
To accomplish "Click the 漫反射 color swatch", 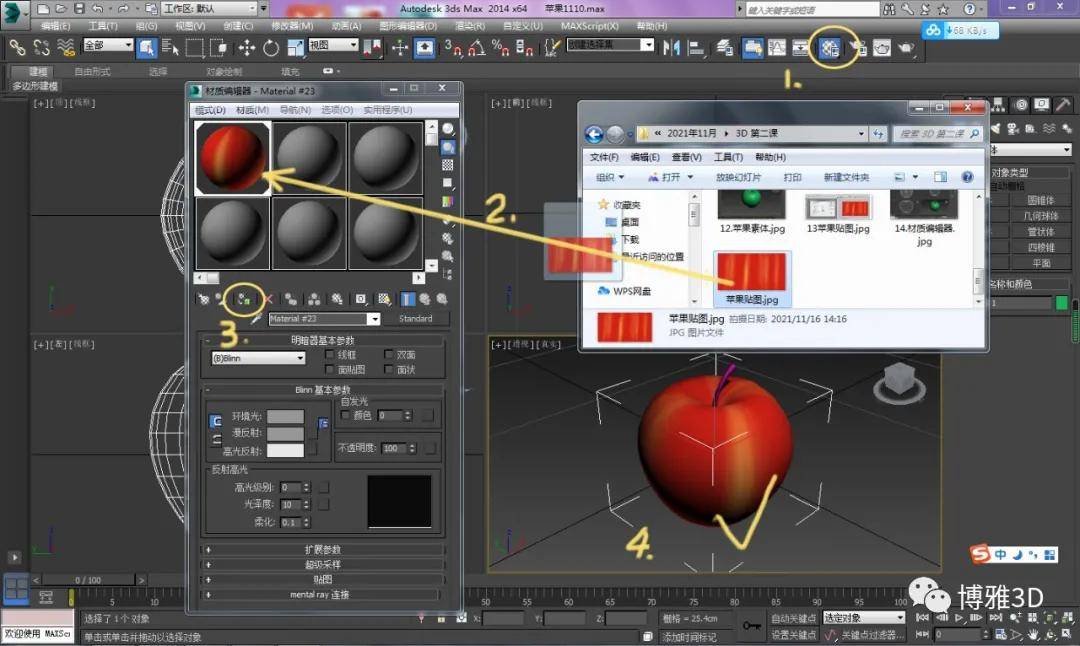I will coord(285,433).
